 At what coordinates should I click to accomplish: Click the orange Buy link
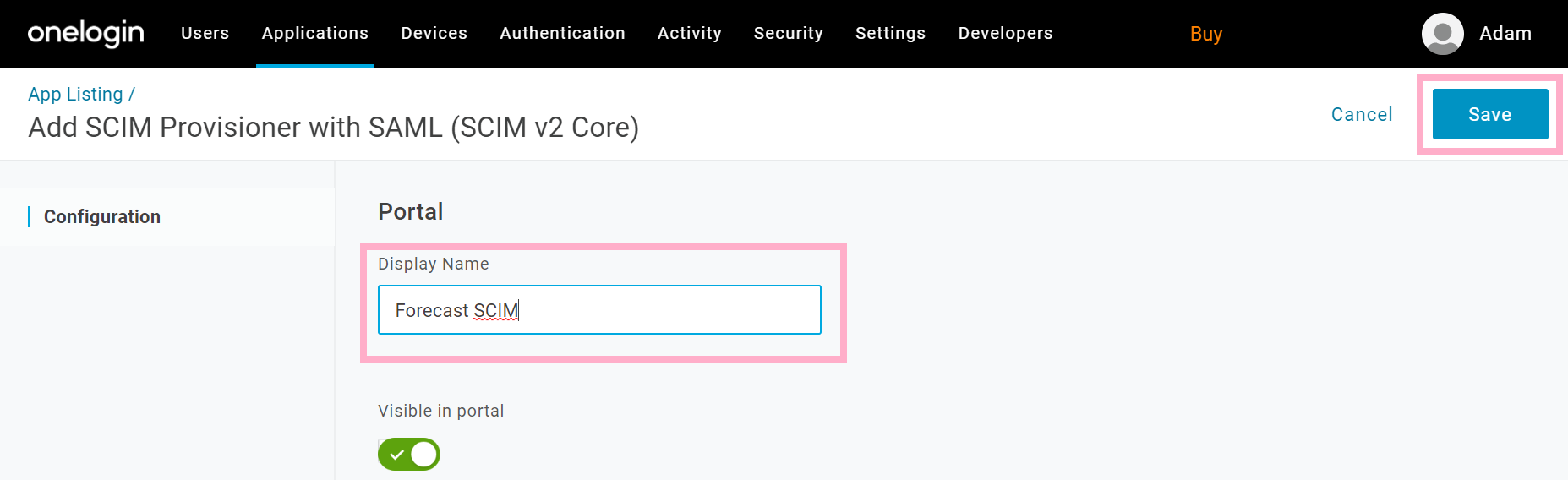coord(1206,34)
